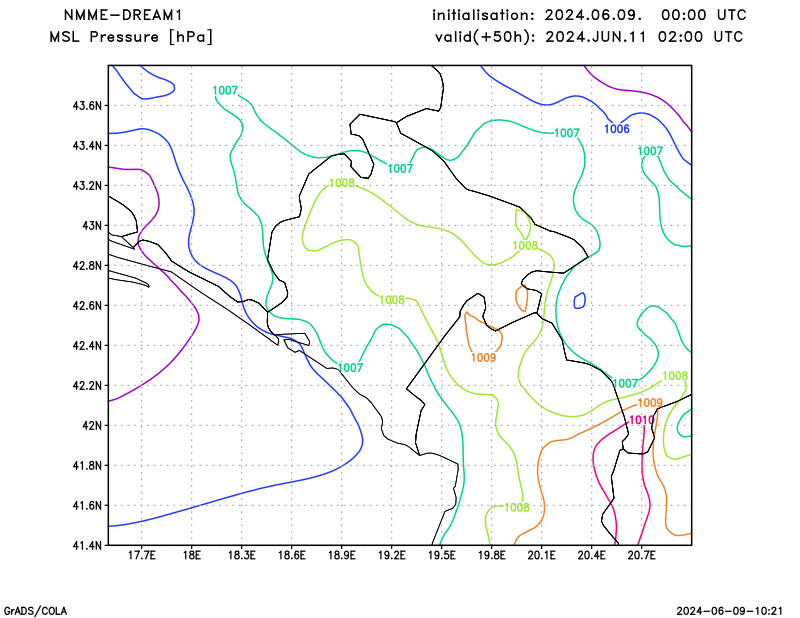Click the 18E longitude axis label
This screenshot has width=800, height=618.
(x=191, y=555)
